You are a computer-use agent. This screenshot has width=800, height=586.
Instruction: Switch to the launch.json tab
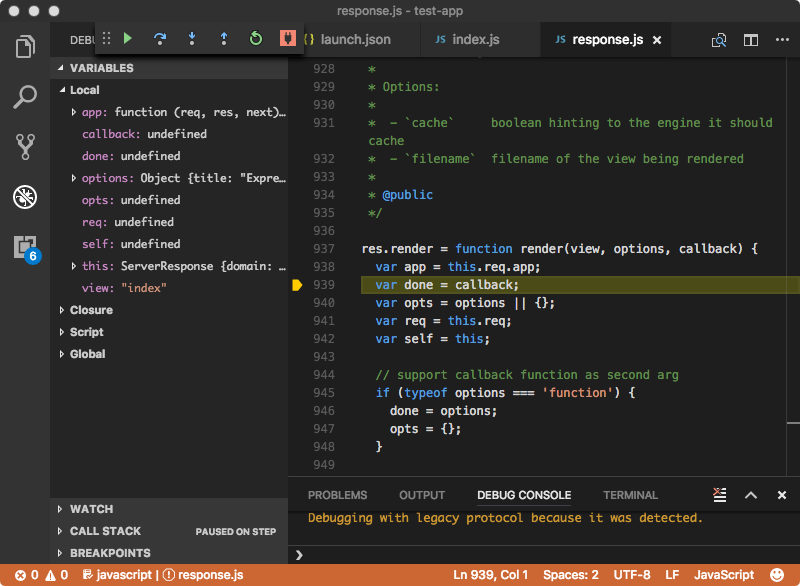pos(356,40)
